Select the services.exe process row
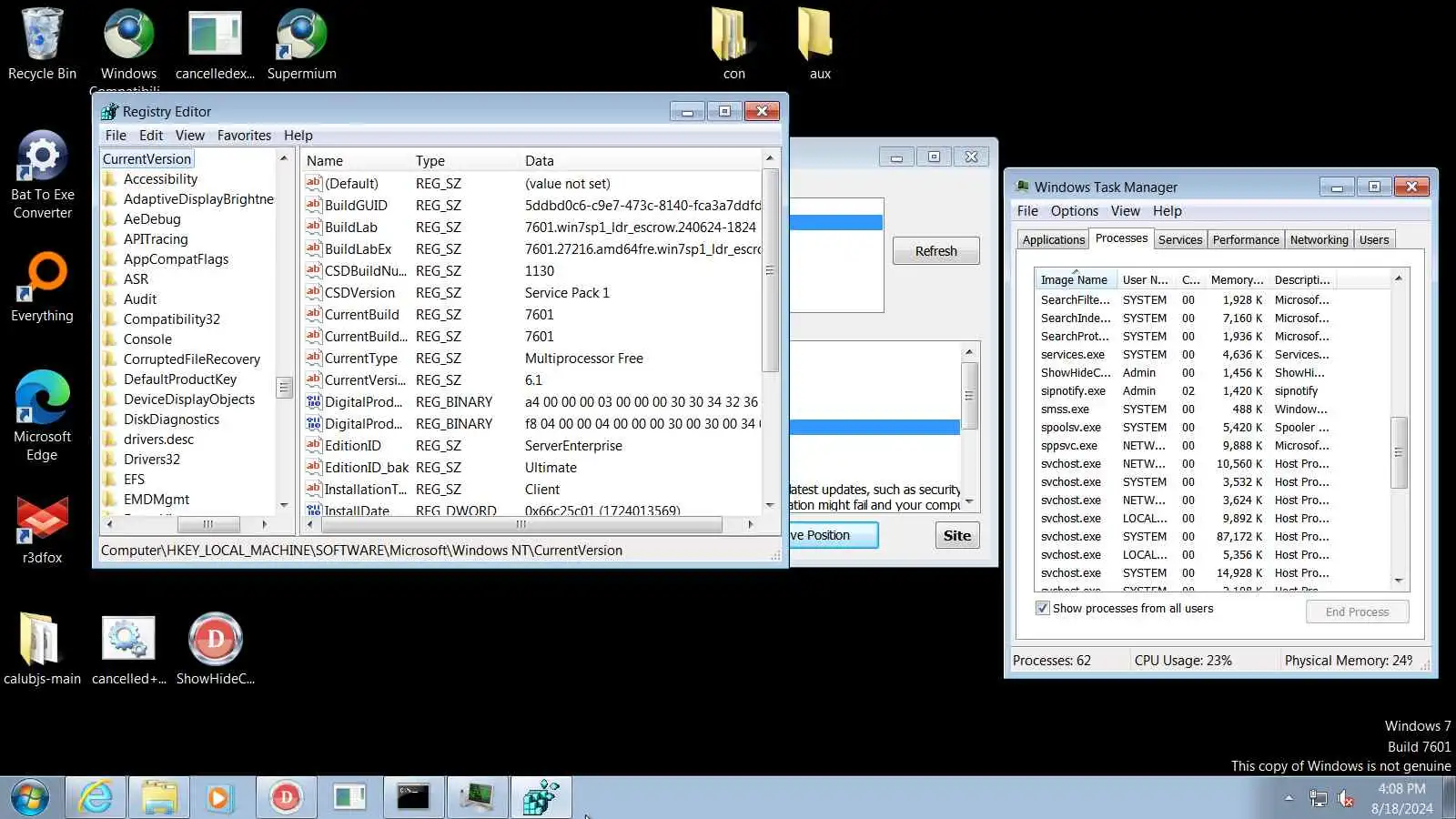1456x819 pixels. click(x=1212, y=355)
